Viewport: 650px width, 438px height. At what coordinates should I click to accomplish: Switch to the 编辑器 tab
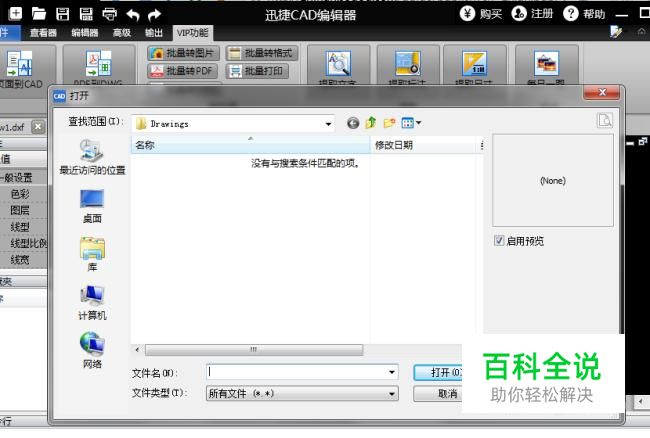[x=85, y=33]
